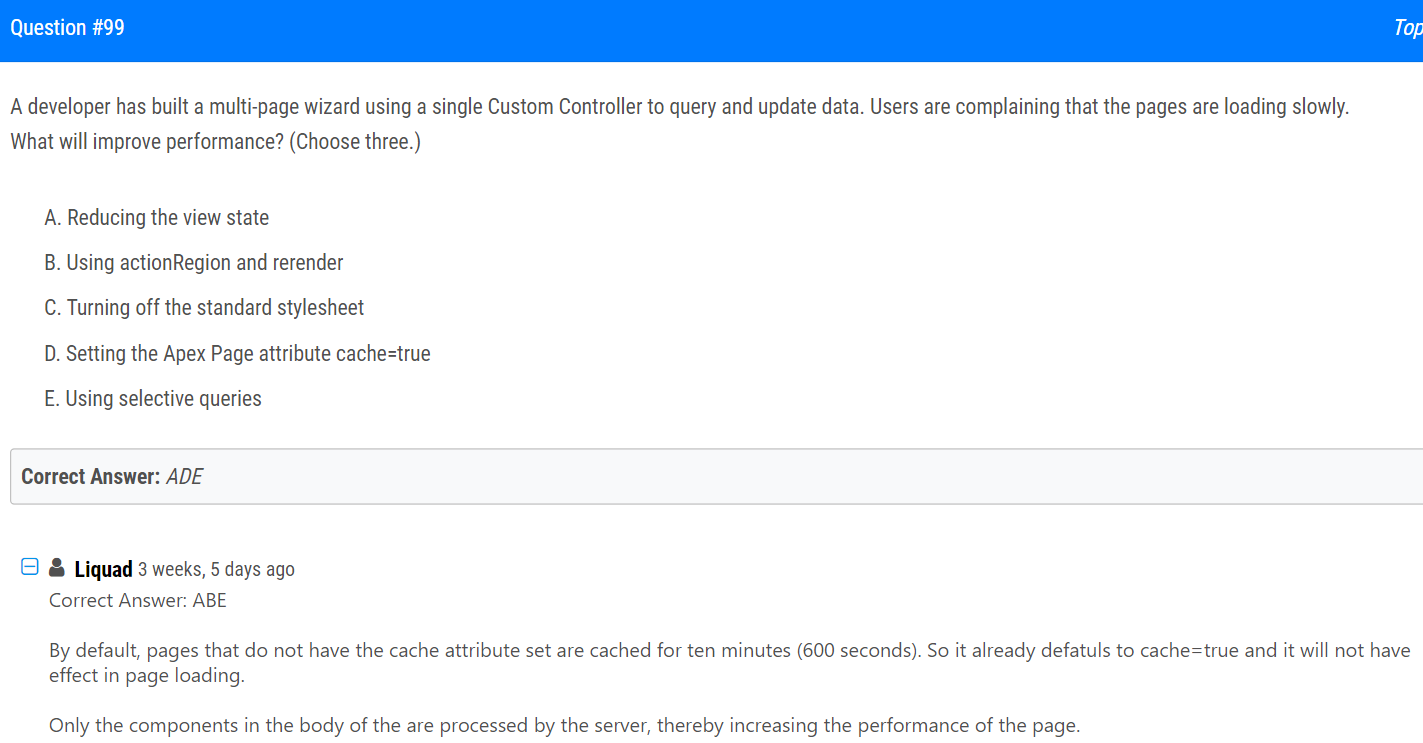Screen dimensions: 1423x743
Task: Click the 'Correct Answer: ABE' comment line
Action: click(x=138, y=600)
